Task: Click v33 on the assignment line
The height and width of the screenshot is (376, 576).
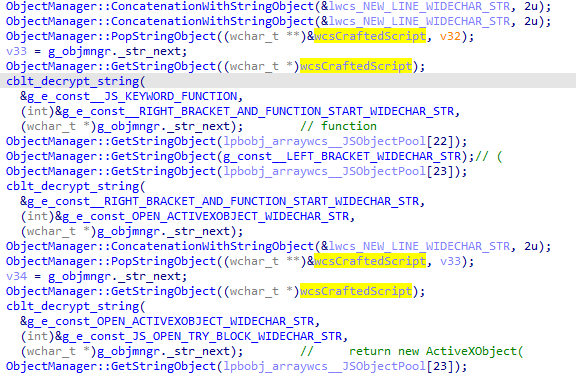Action: pos(17,51)
